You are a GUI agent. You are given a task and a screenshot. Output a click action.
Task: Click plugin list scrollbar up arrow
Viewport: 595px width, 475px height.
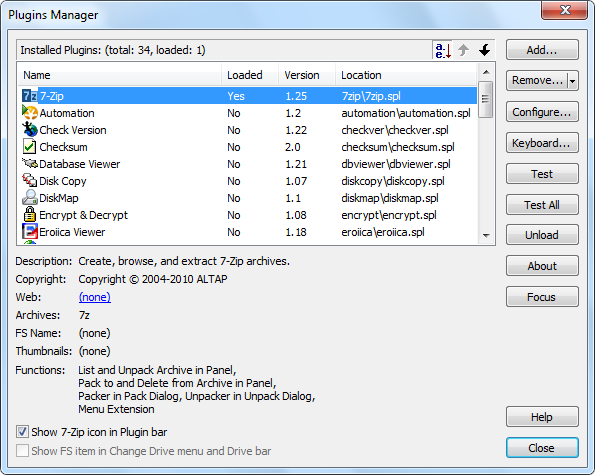coord(486,72)
